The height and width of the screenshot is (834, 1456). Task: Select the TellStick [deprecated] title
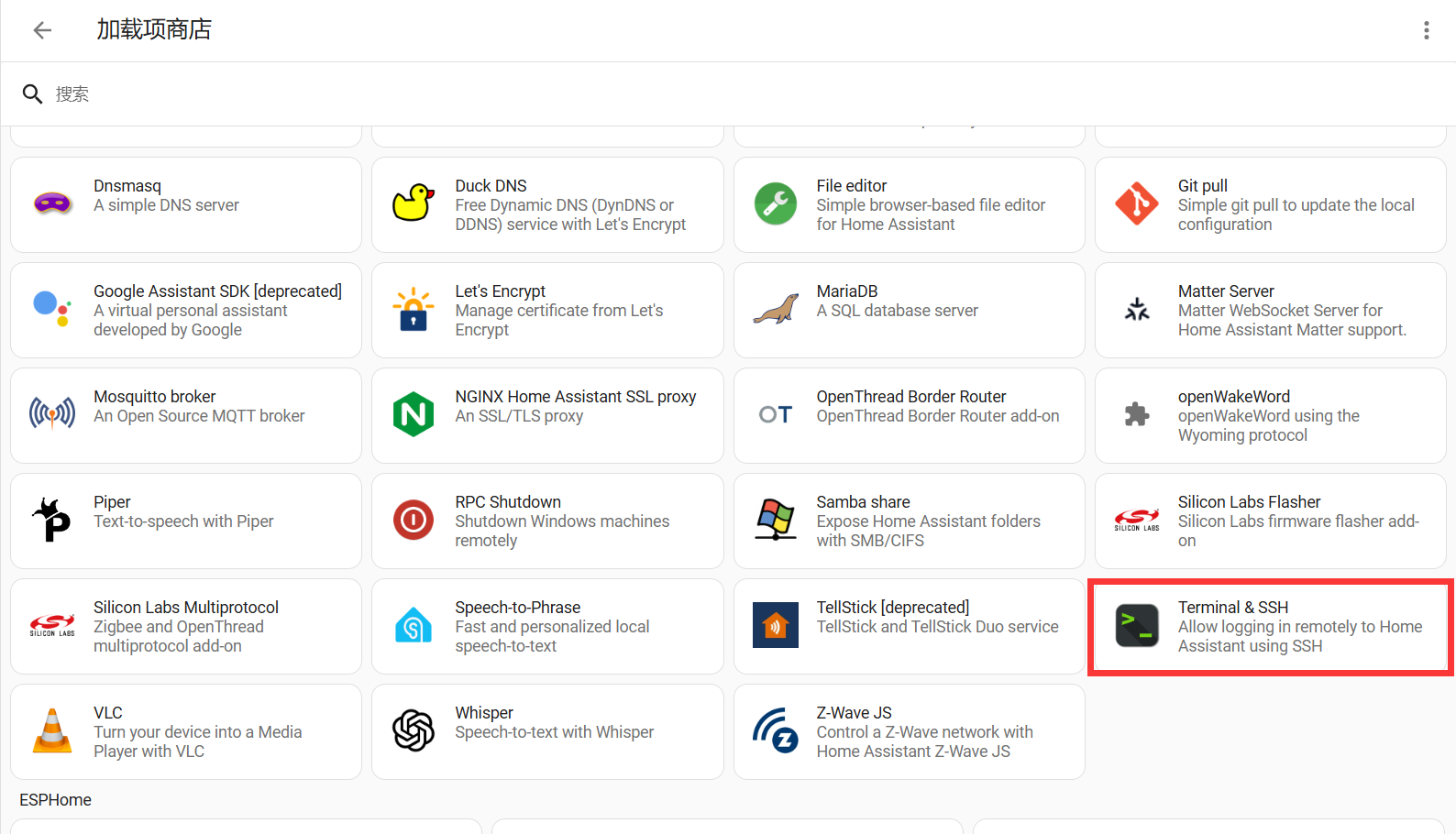[893, 608]
